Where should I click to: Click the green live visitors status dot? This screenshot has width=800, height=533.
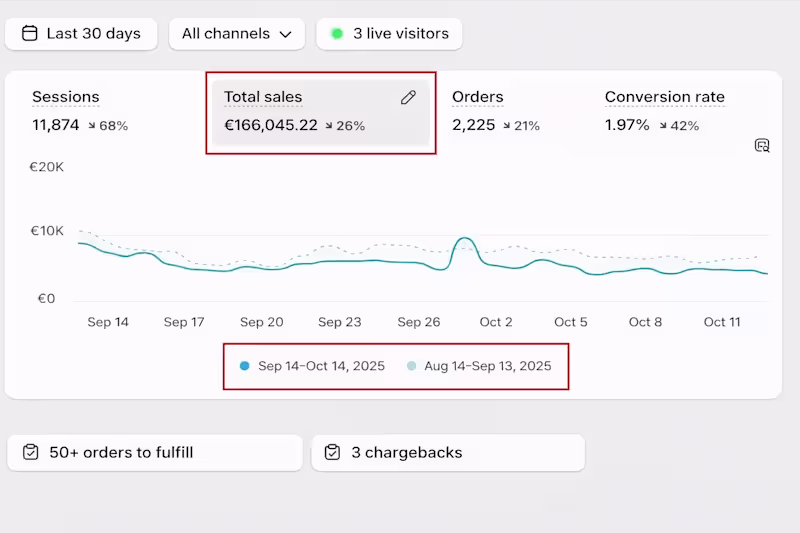point(337,34)
